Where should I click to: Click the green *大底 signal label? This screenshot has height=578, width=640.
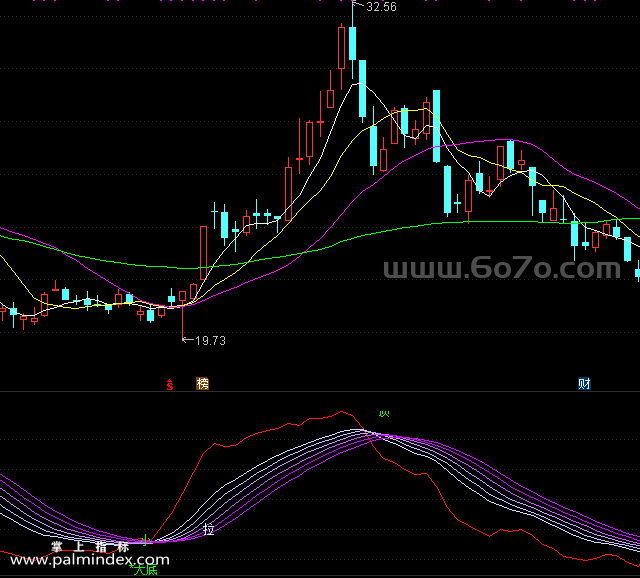[x=144, y=570]
